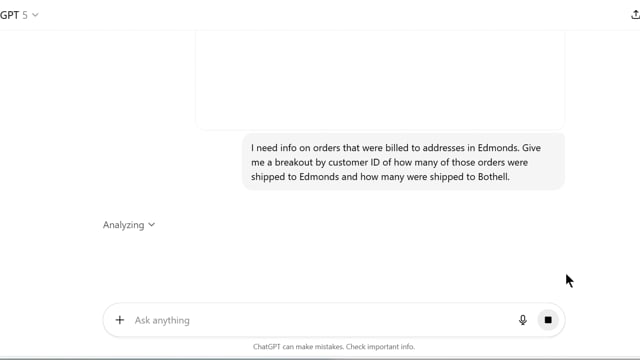Click the Analyzing label text
Image resolution: width=640 pixels, height=360 pixels.
123,225
